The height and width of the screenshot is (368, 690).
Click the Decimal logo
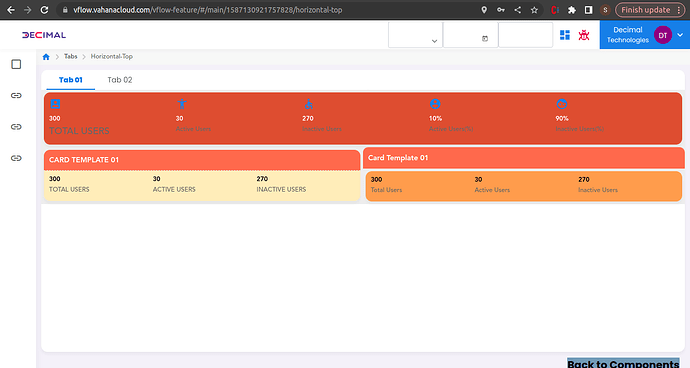tap(44, 35)
